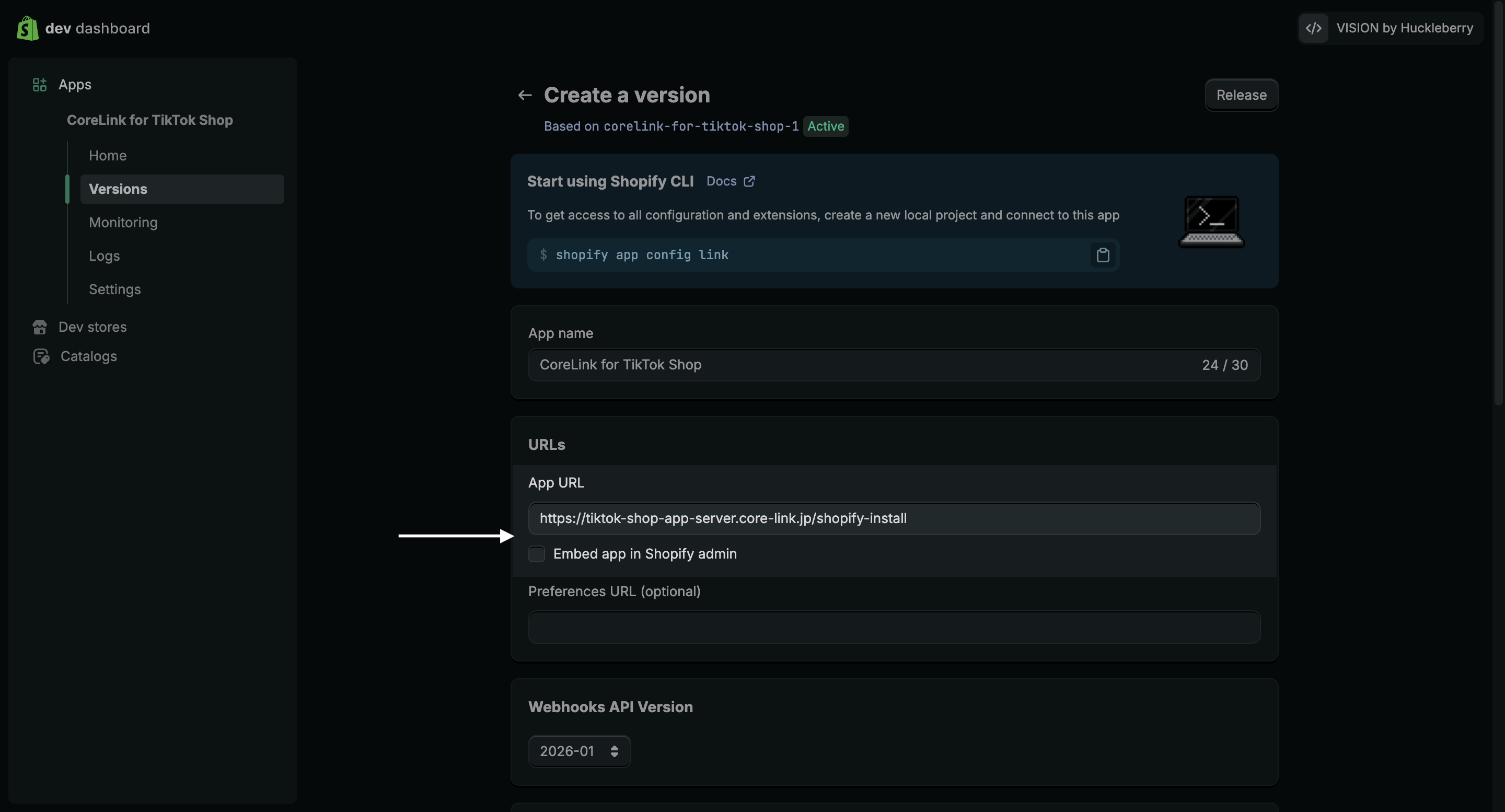Select CoreLink for TikTok Shop app in sidebar

149,120
